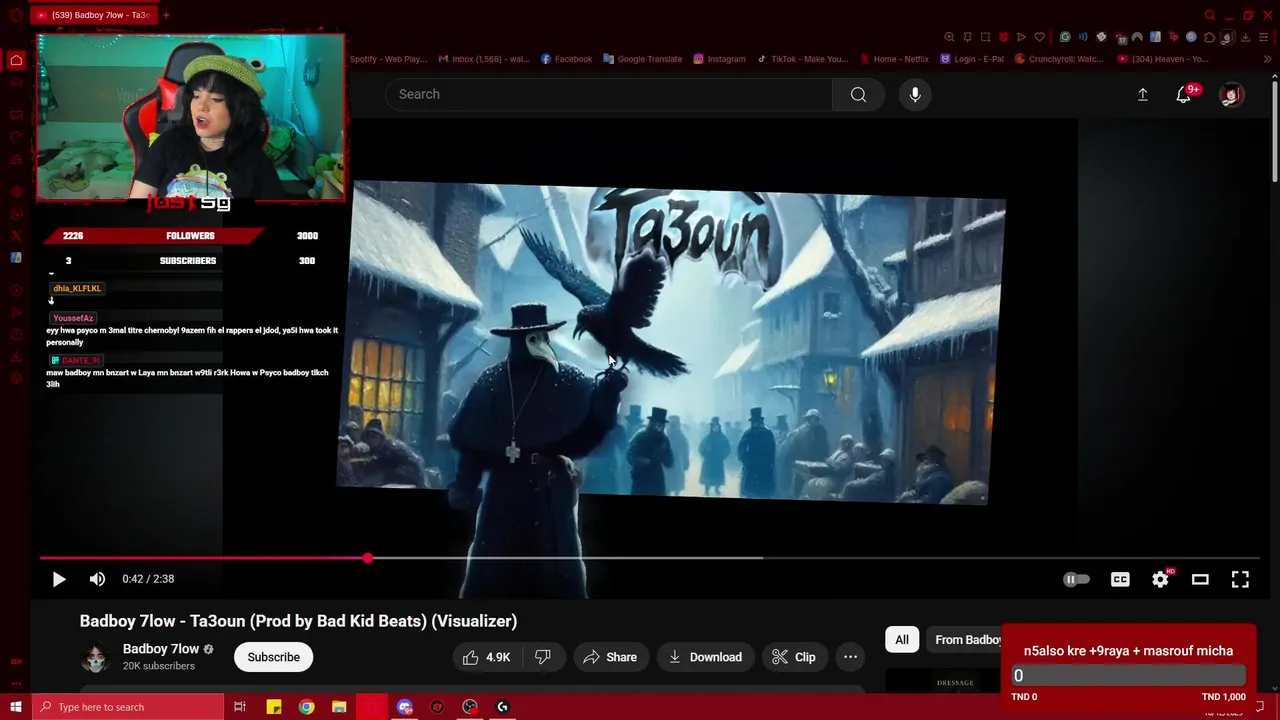
Task: Toggle the autoplay switch in player controls
Action: [1075, 579]
